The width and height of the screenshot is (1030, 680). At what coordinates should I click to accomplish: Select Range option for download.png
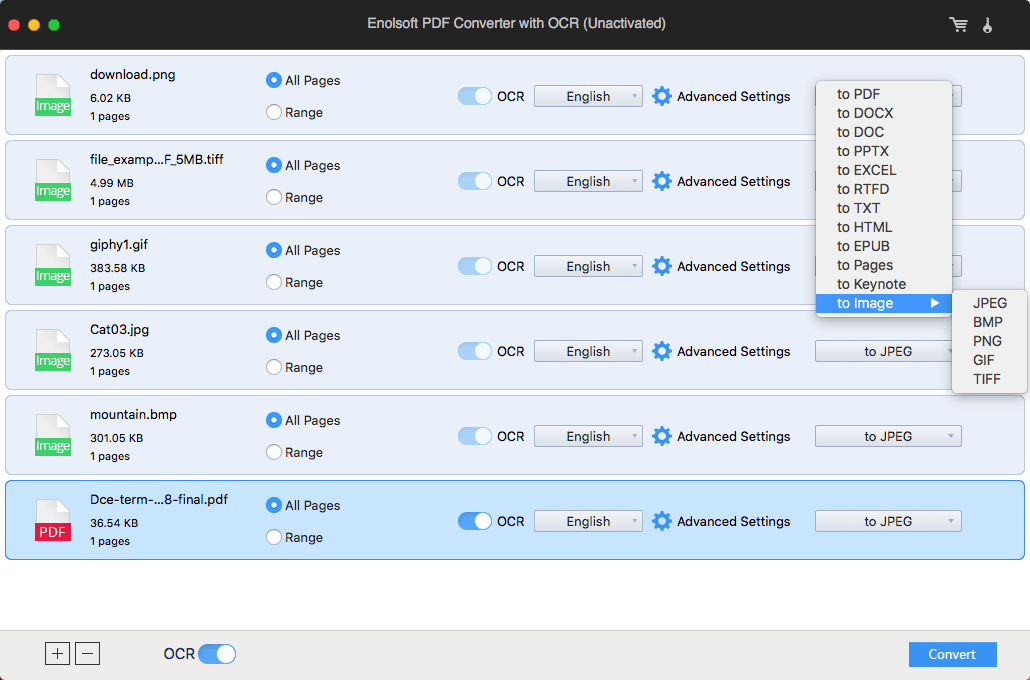tap(274, 112)
